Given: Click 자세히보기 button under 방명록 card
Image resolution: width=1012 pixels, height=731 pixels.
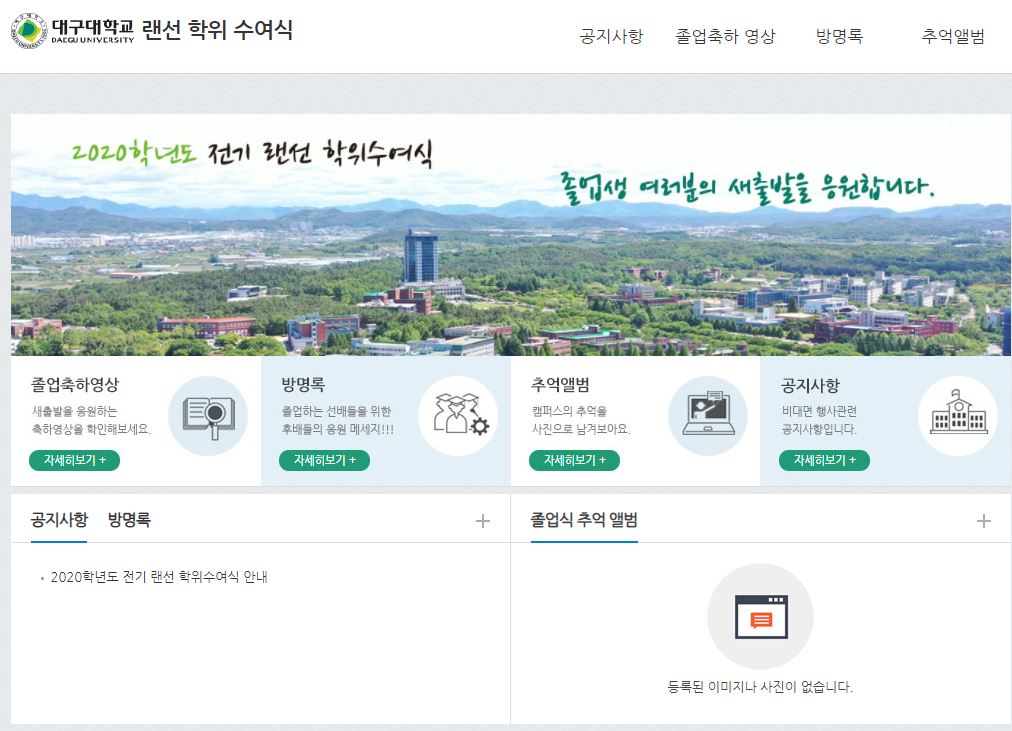Looking at the screenshot, I should pos(324,460).
